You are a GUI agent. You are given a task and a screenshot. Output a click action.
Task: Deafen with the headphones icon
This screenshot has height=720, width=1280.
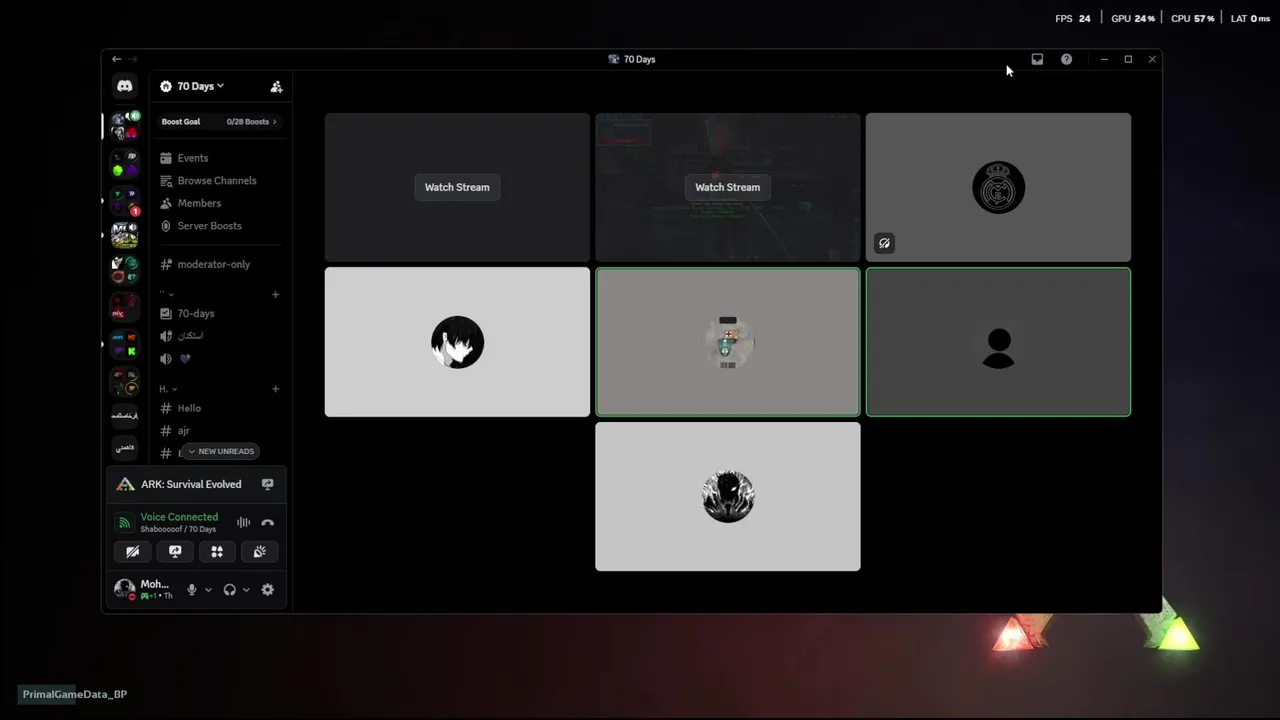[x=229, y=590]
